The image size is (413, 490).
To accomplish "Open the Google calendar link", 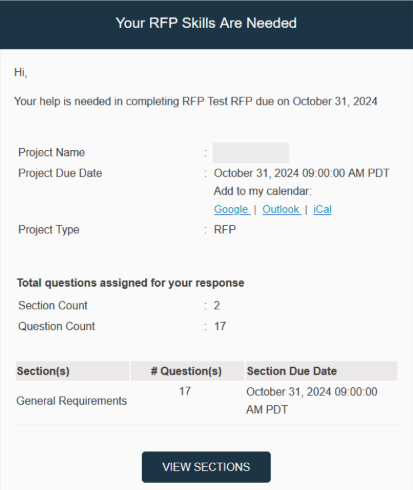I will tap(232, 209).
